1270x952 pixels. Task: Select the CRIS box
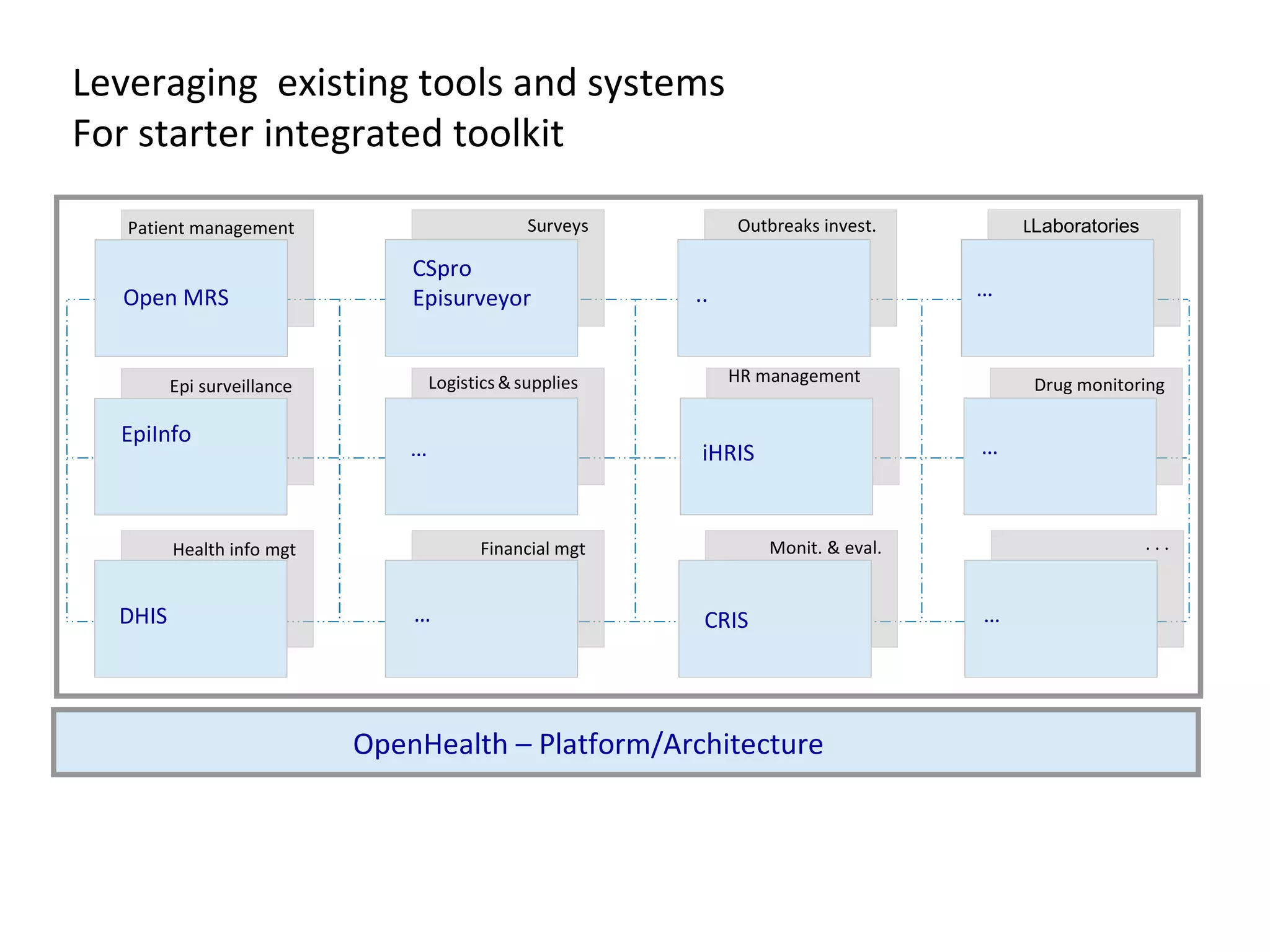pos(775,619)
